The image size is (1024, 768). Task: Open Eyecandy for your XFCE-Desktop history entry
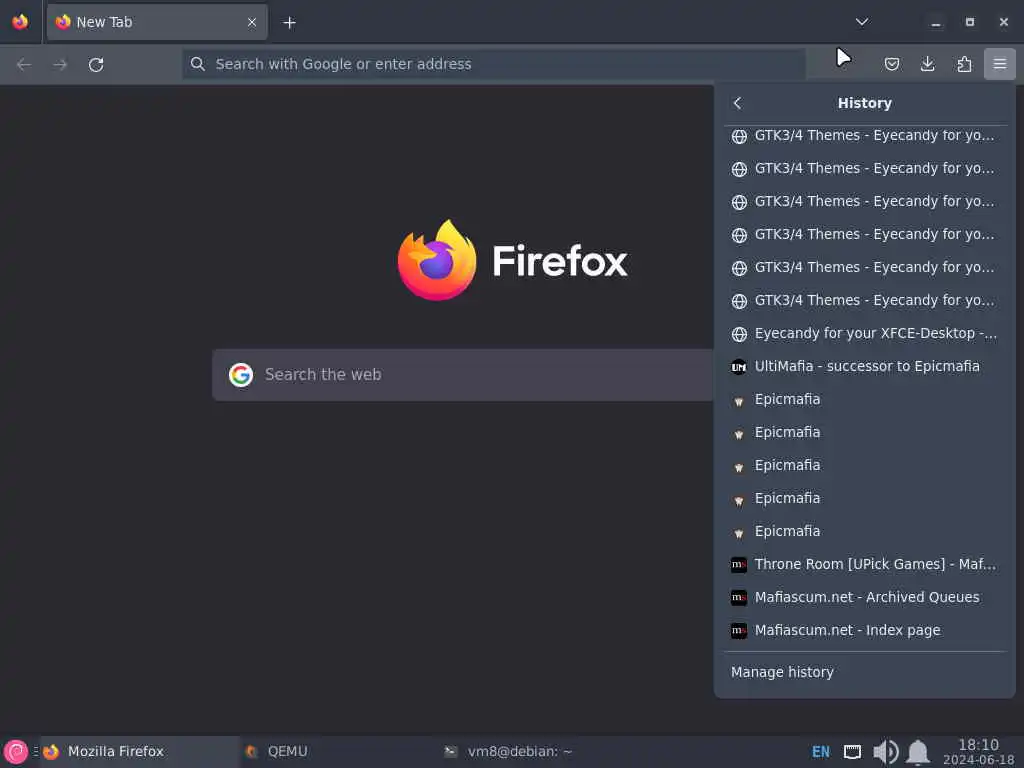(x=865, y=334)
